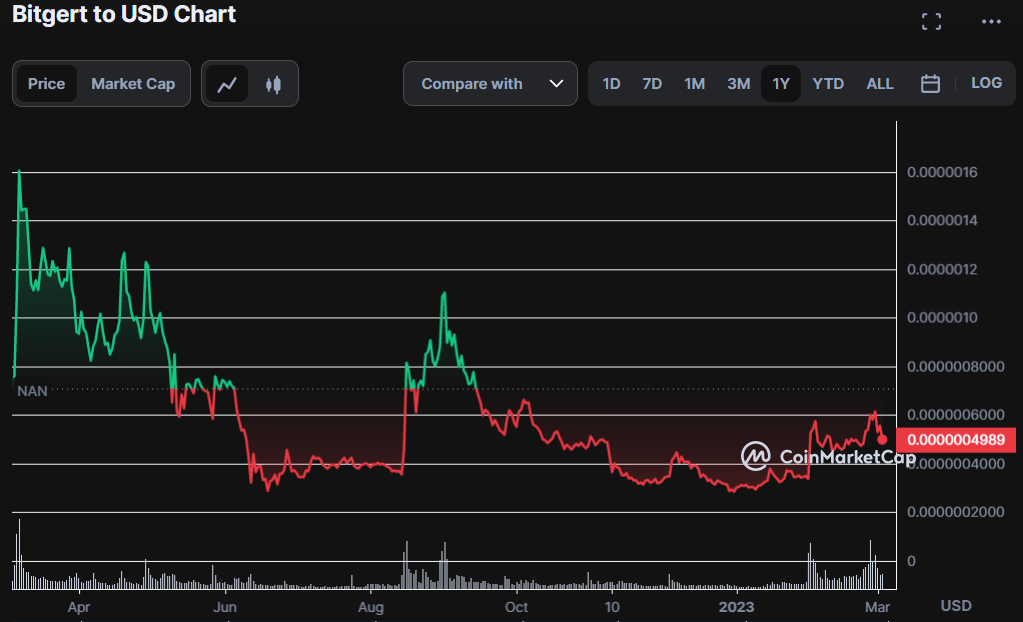Choose the YTD time range
Image resolution: width=1023 pixels, height=622 pixels.
[828, 84]
